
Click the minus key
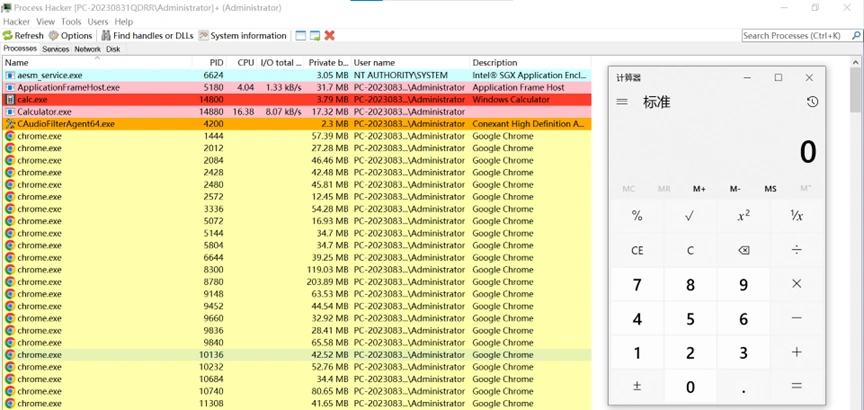click(796, 319)
